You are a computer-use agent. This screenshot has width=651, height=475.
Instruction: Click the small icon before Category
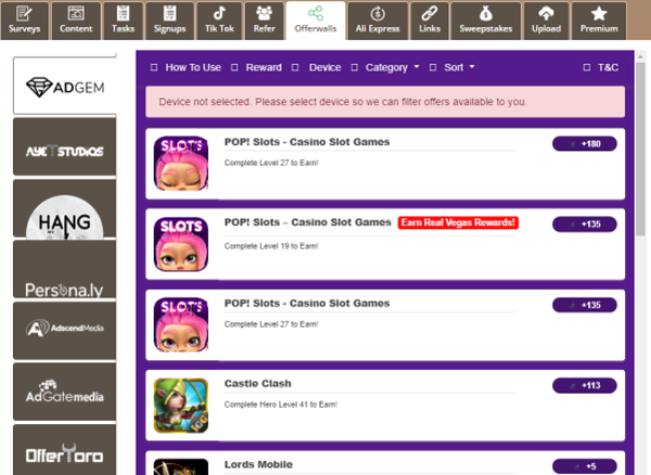pos(354,67)
